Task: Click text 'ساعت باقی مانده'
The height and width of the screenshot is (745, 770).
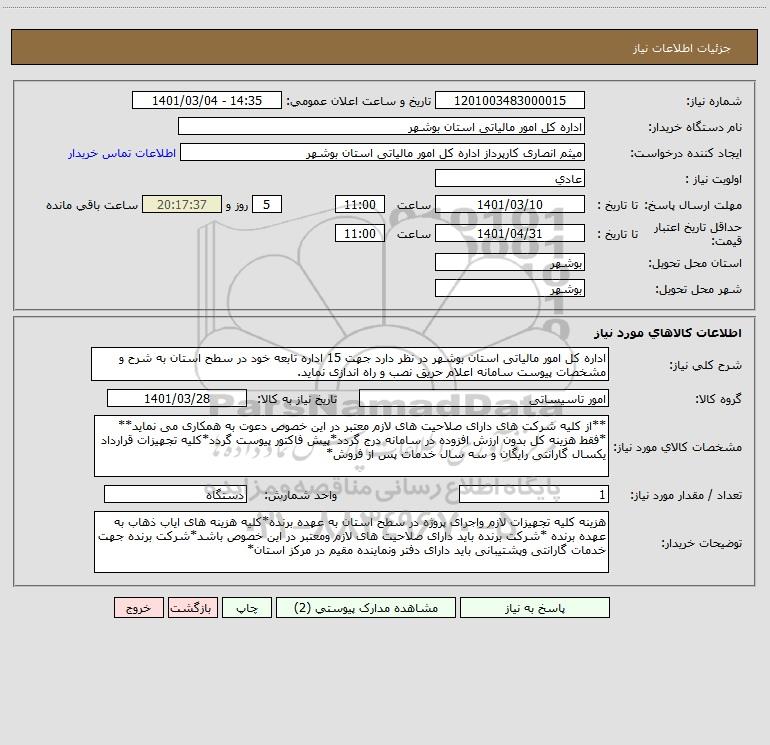Action: [92, 205]
